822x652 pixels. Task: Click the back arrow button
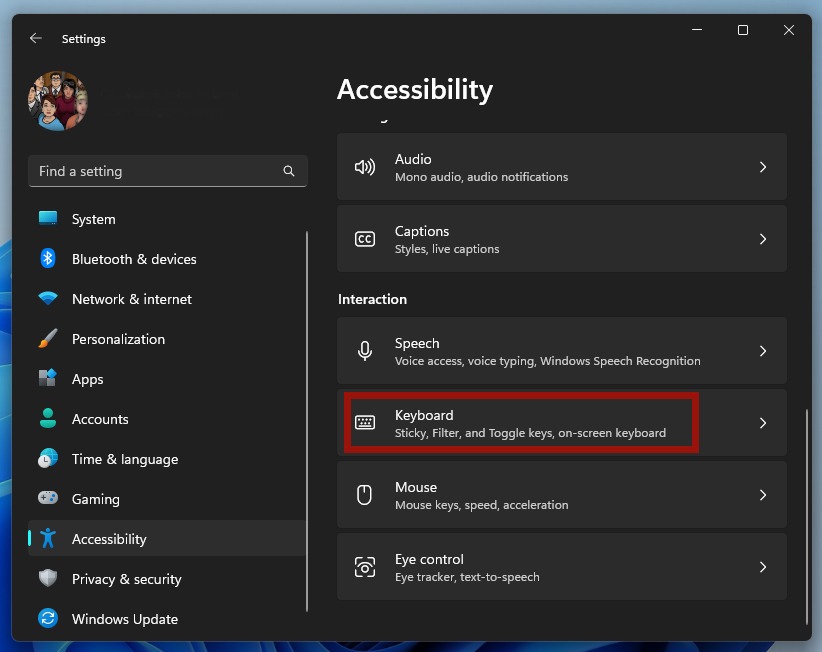35,38
